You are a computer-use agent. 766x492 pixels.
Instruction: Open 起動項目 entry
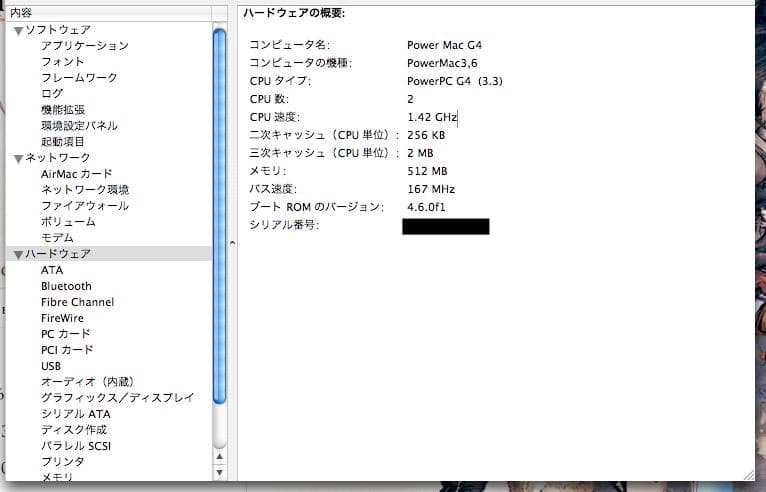tap(63, 142)
